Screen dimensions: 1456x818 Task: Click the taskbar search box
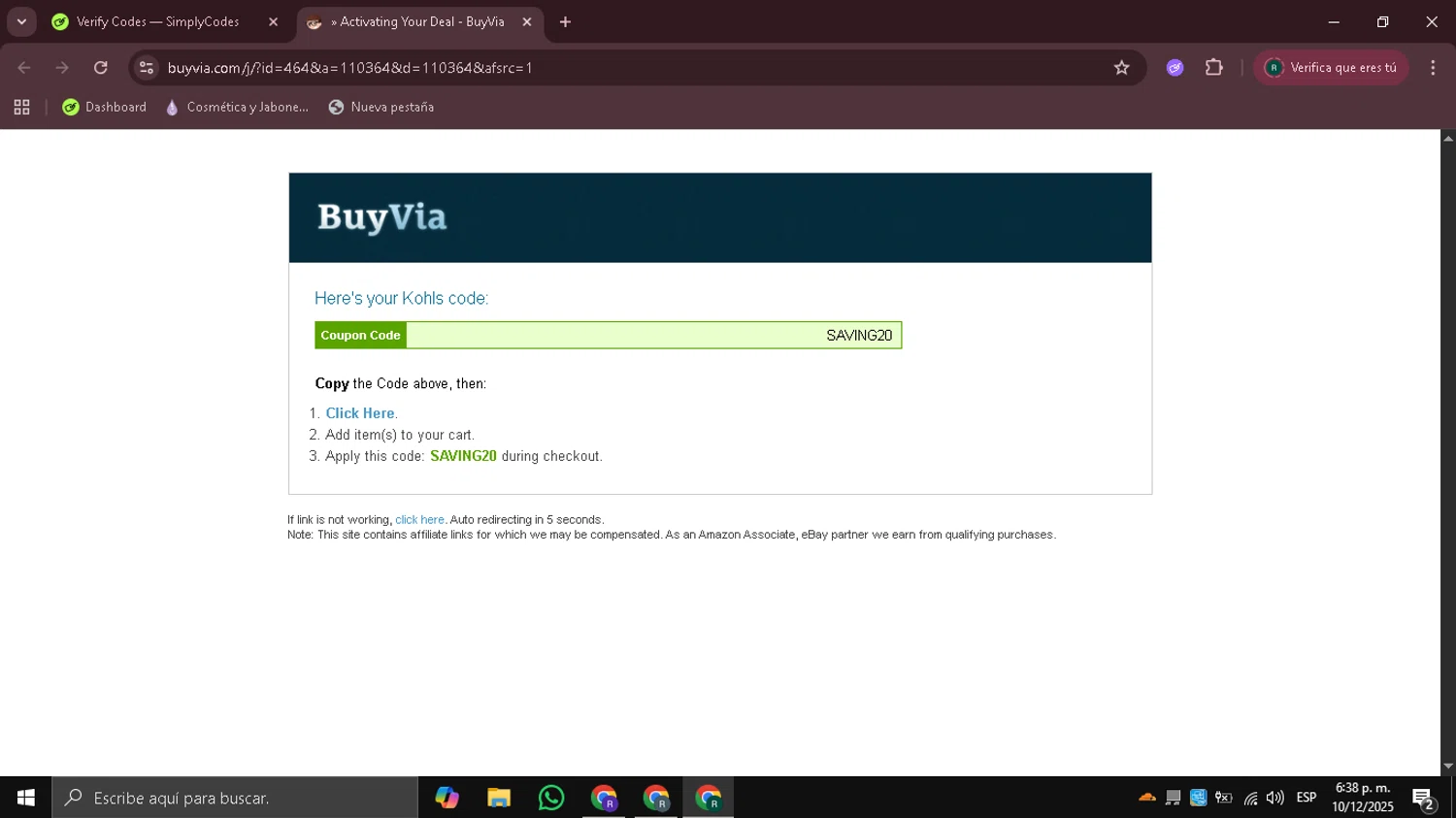235,798
